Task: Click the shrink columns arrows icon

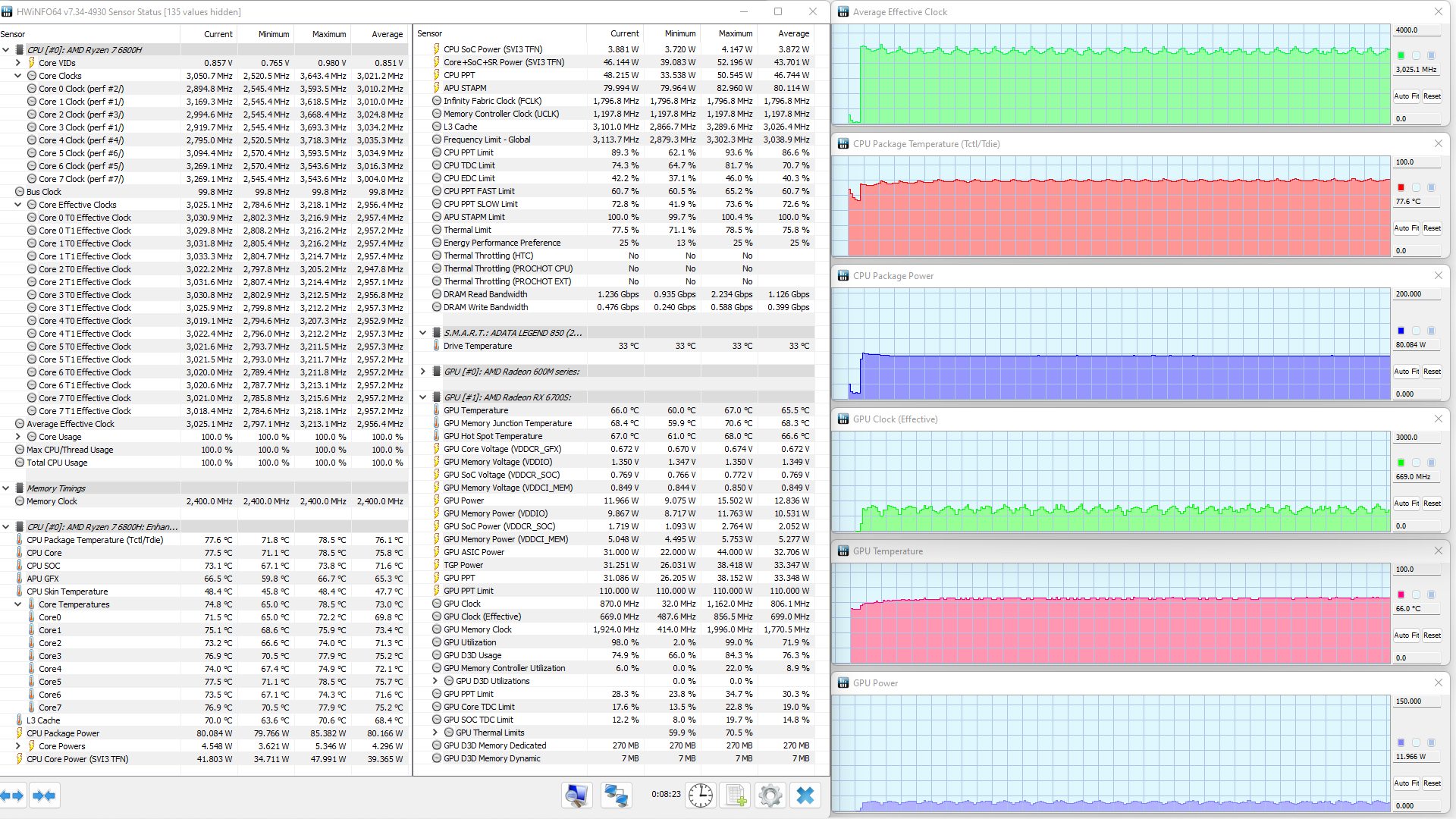Action: click(x=45, y=795)
